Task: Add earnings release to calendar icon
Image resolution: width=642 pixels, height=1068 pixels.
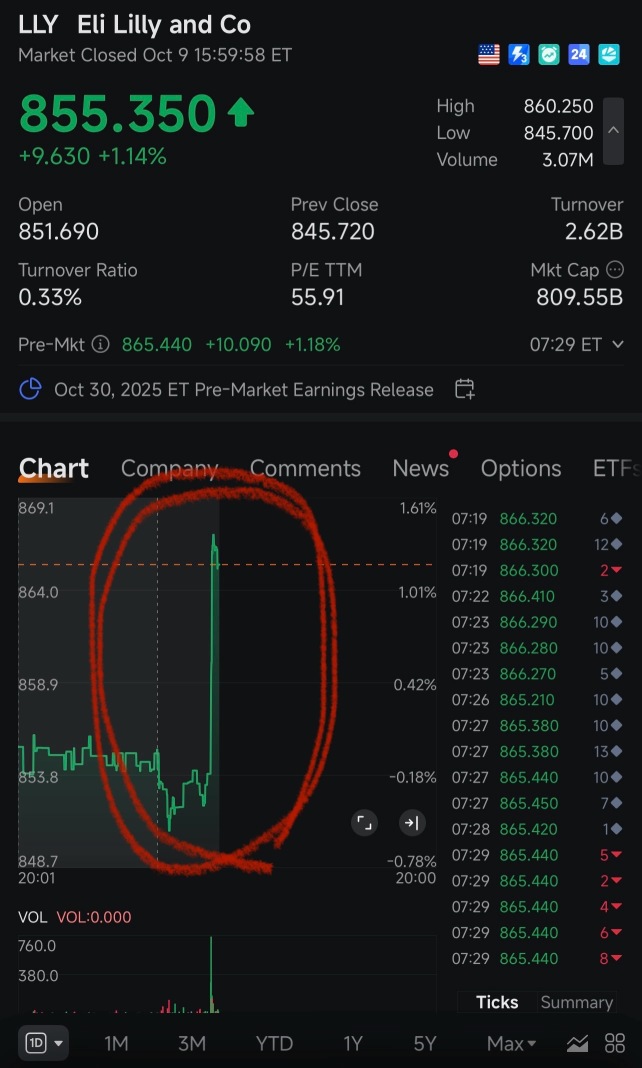Action: (464, 389)
